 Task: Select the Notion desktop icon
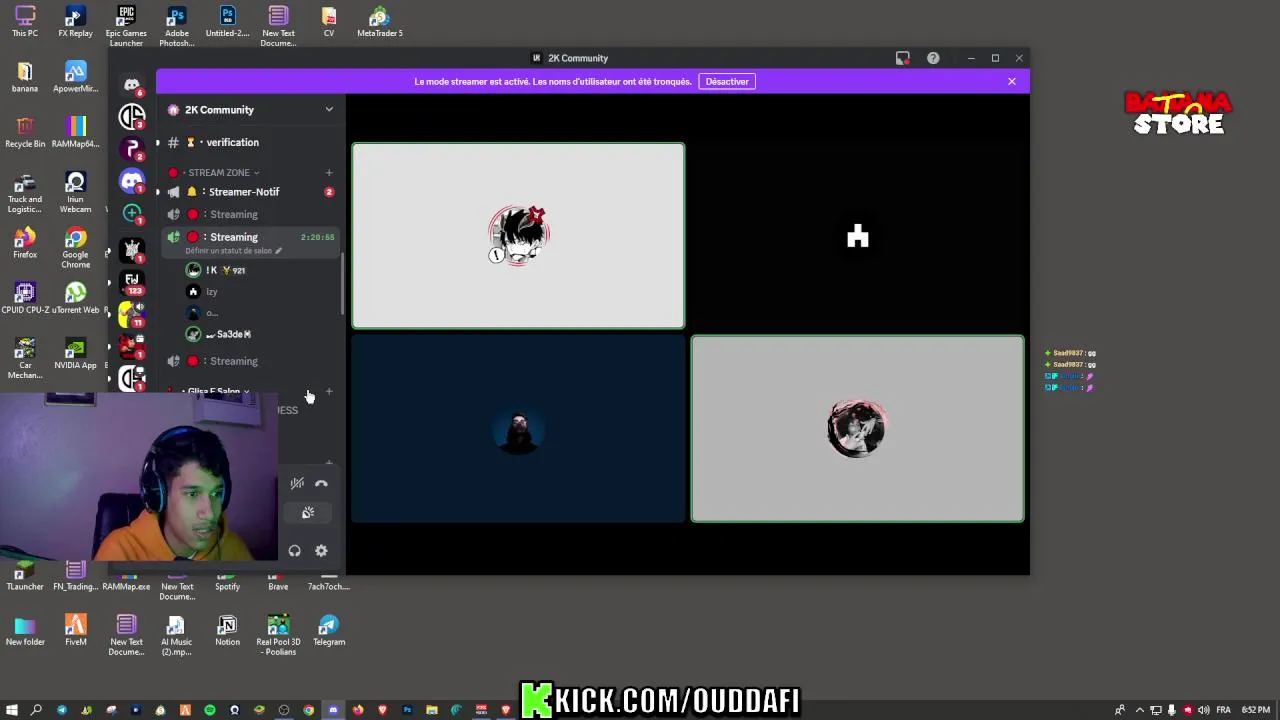[227, 631]
